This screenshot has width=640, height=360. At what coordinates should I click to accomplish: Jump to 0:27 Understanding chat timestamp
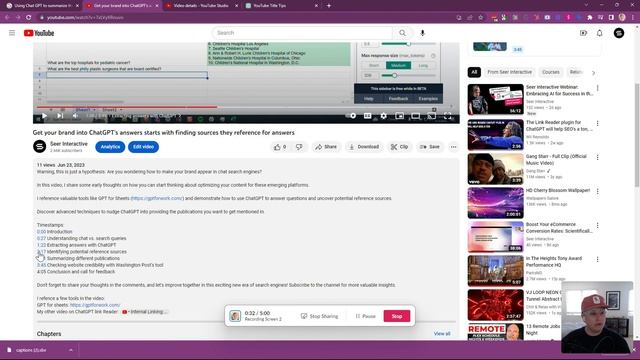click(41, 238)
